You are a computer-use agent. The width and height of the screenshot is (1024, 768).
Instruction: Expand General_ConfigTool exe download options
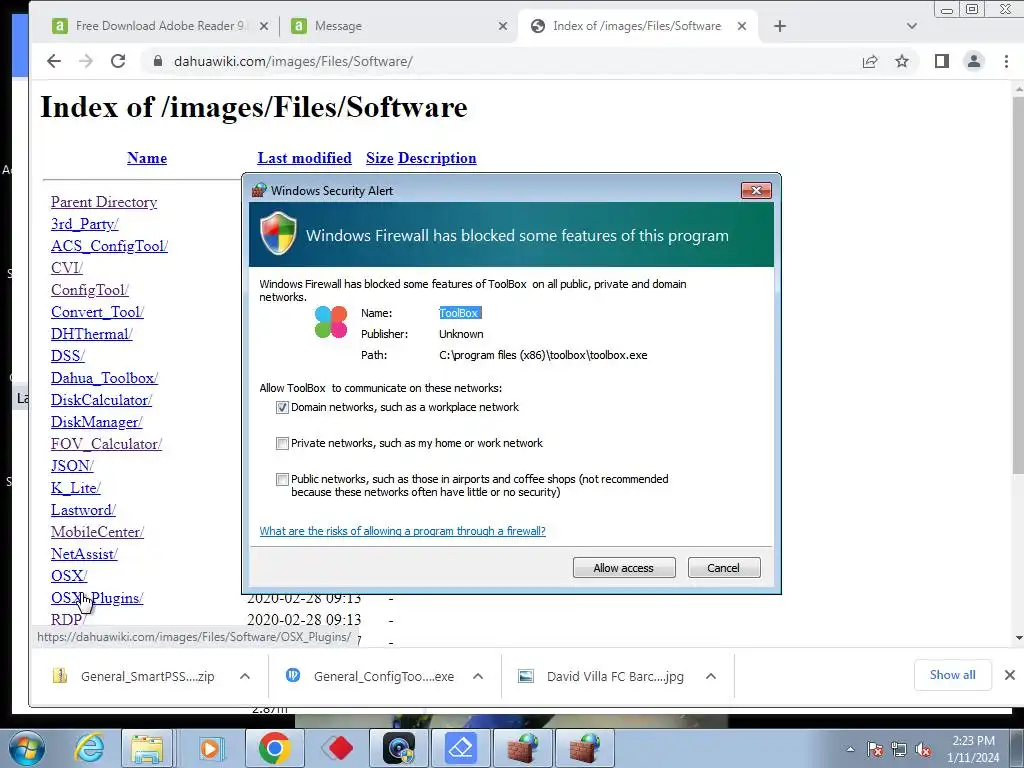[478, 677]
